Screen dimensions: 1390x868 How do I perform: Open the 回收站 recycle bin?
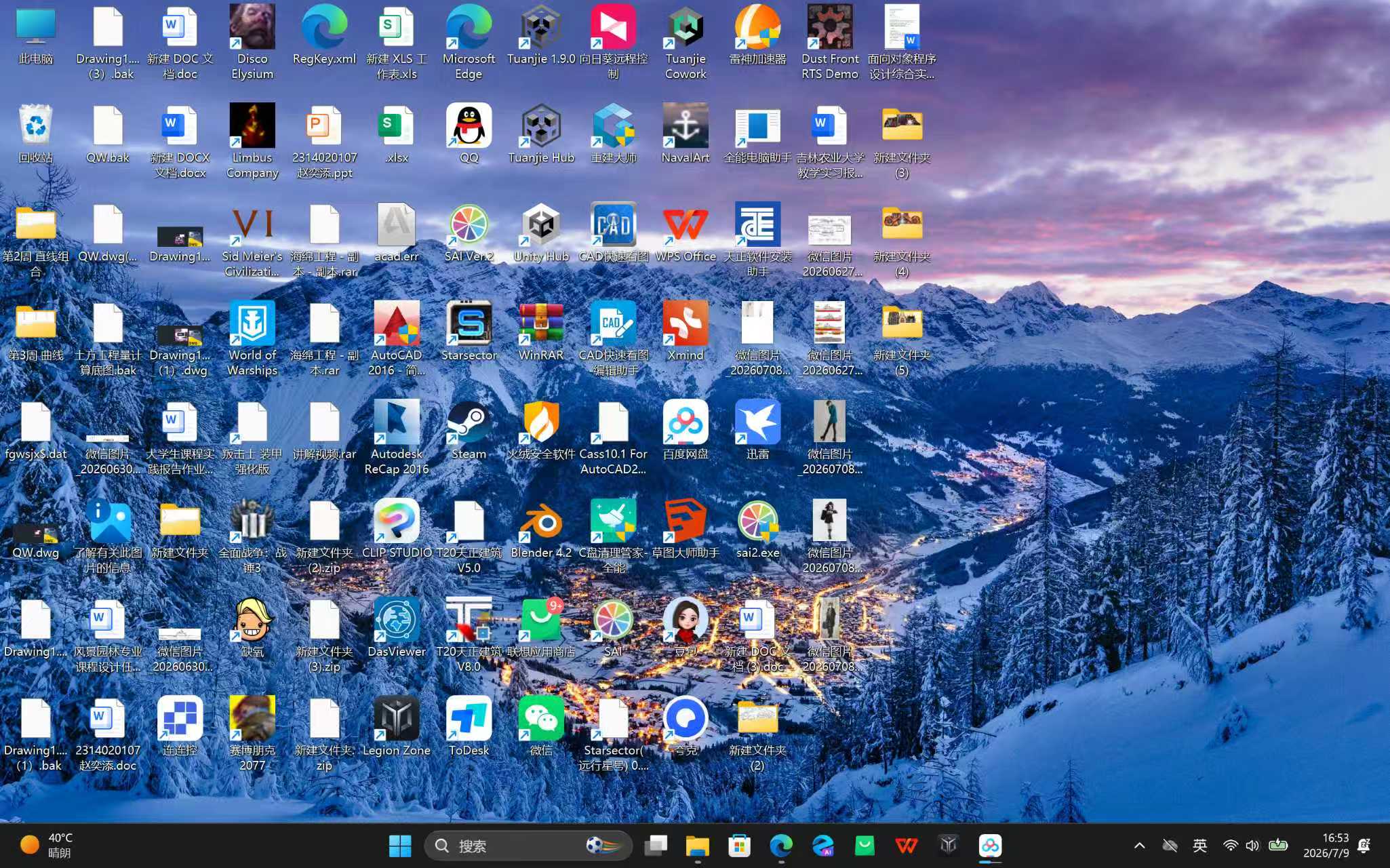coord(35,133)
